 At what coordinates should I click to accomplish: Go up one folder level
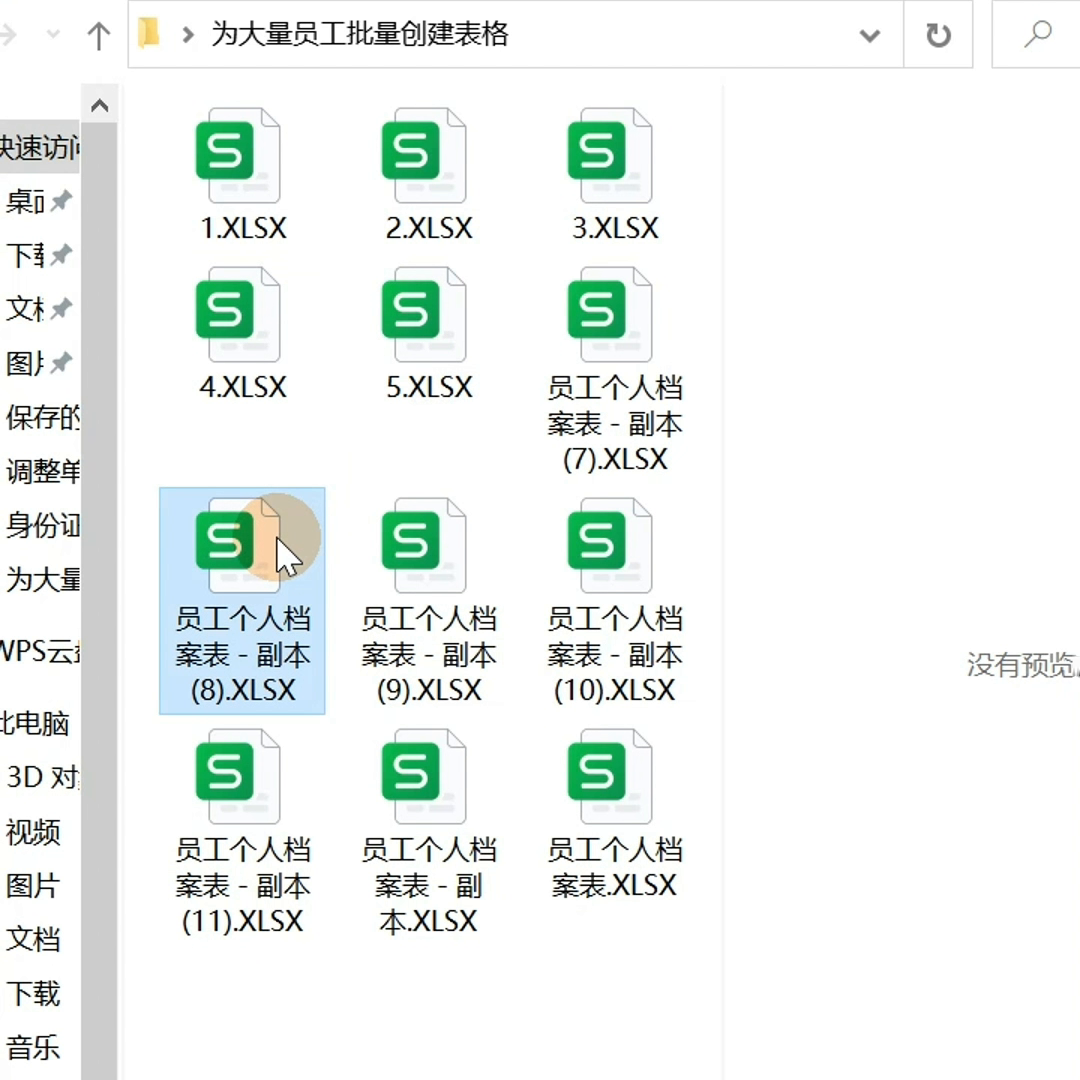[x=96, y=33]
